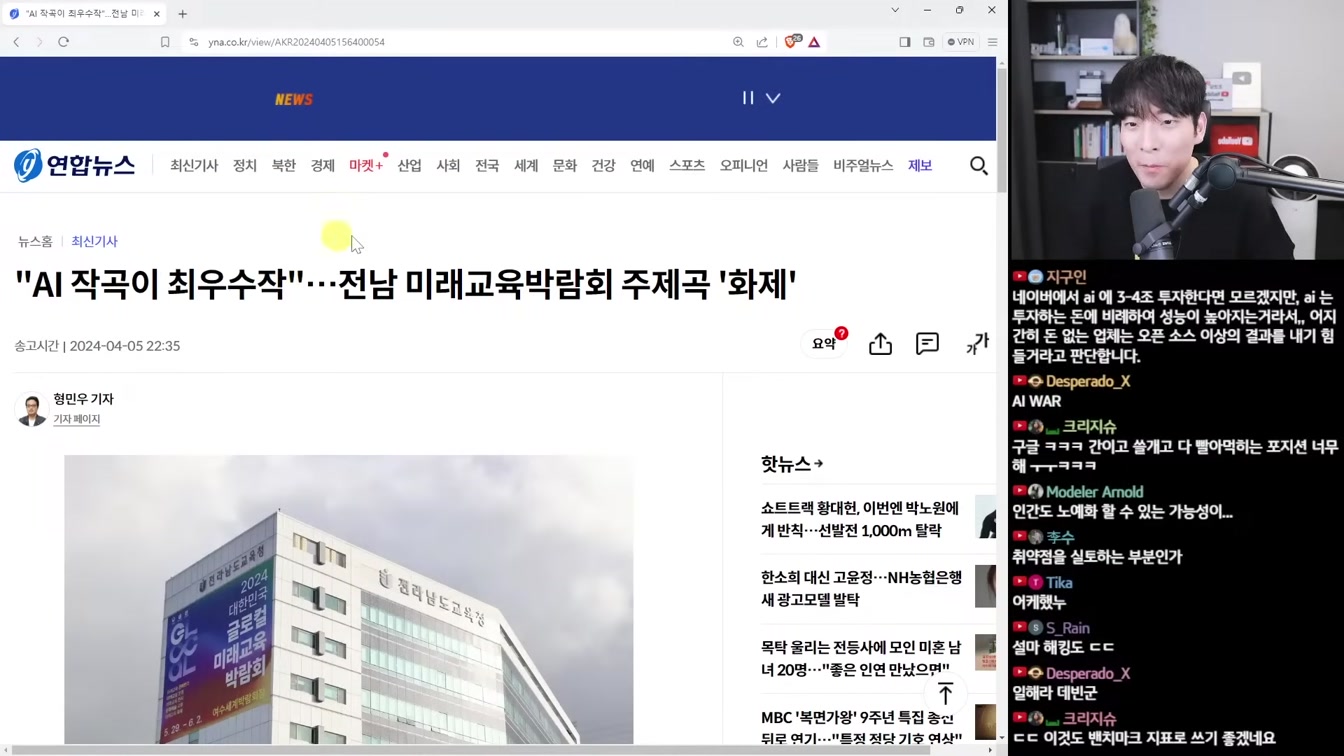Image resolution: width=1344 pixels, height=756 pixels.
Task: Open the 스포츠 section
Action: click(x=687, y=165)
